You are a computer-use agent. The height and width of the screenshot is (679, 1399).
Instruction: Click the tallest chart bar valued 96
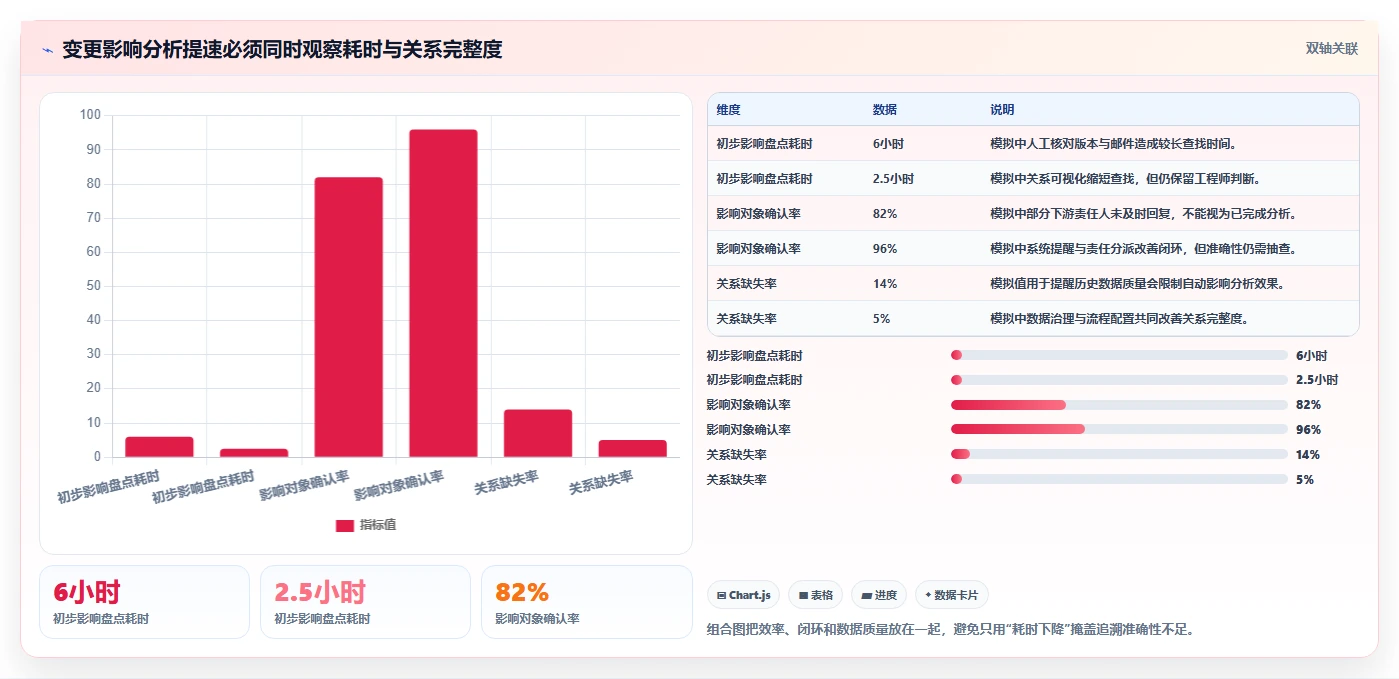(x=443, y=293)
